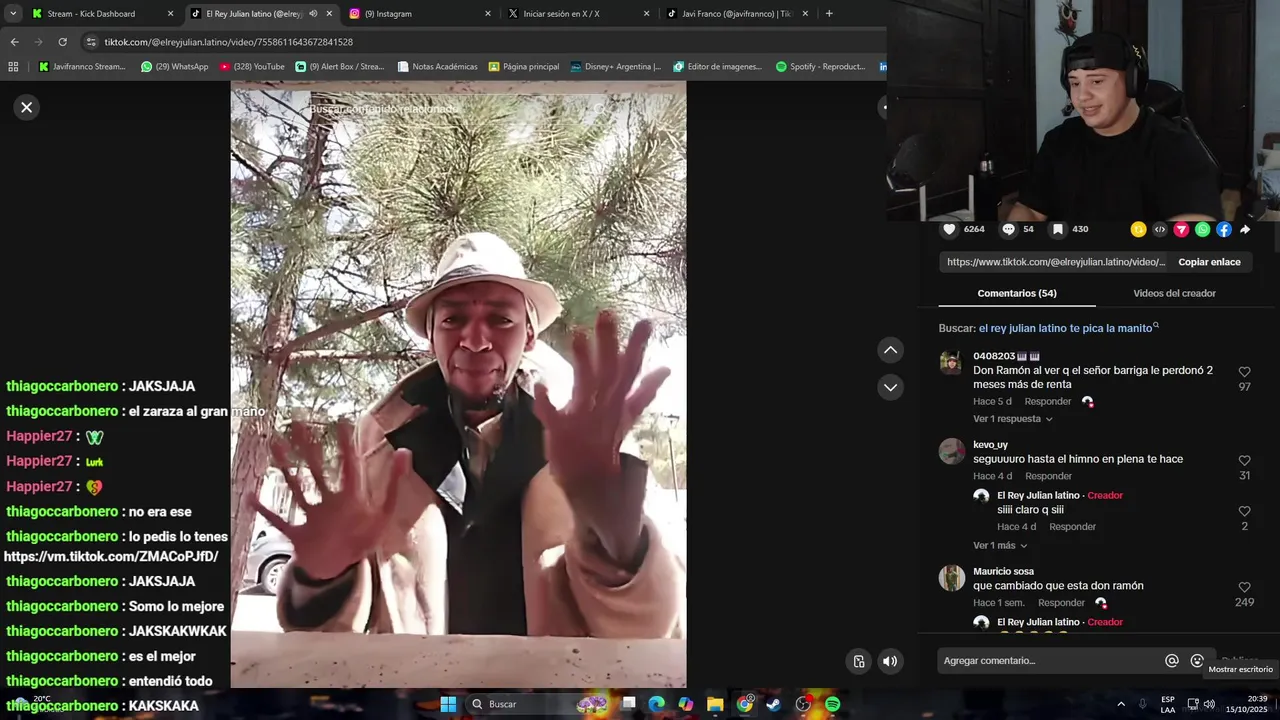The width and height of the screenshot is (1280, 720).
Task: Reply to kevo_uy's comment
Action: [1048, 476]
